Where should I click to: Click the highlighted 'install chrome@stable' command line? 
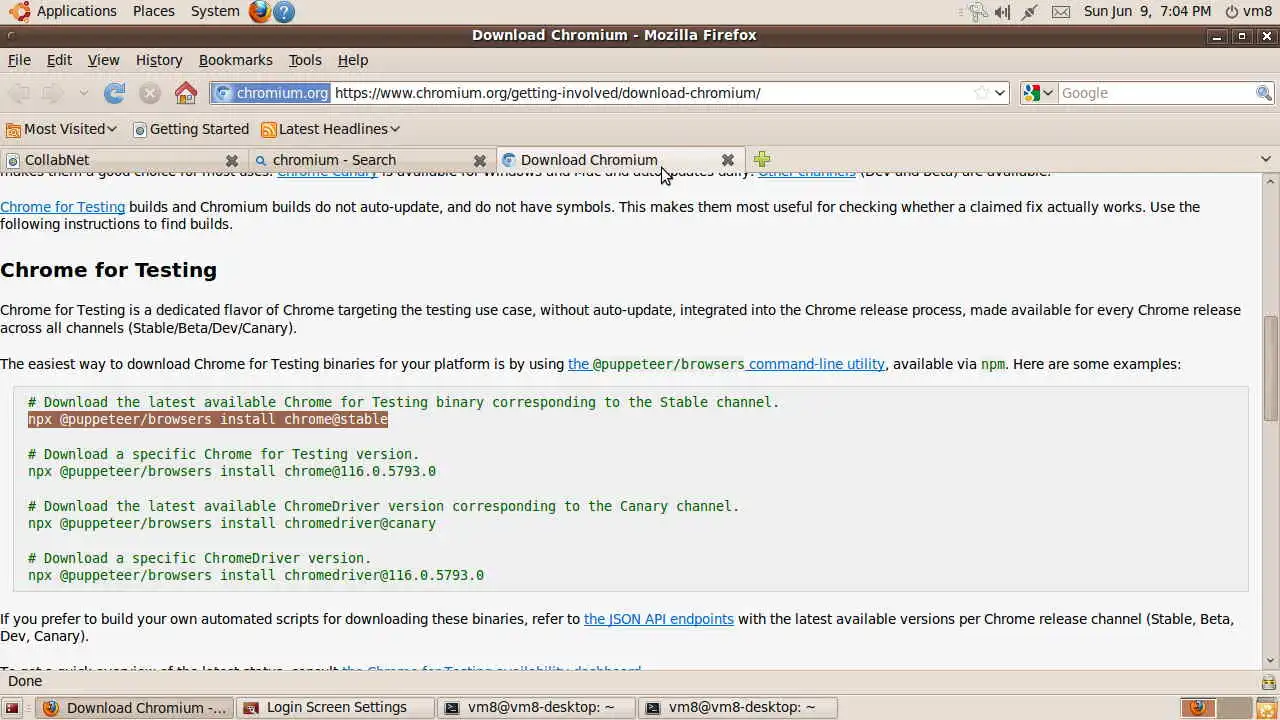[x=208, y=419]
